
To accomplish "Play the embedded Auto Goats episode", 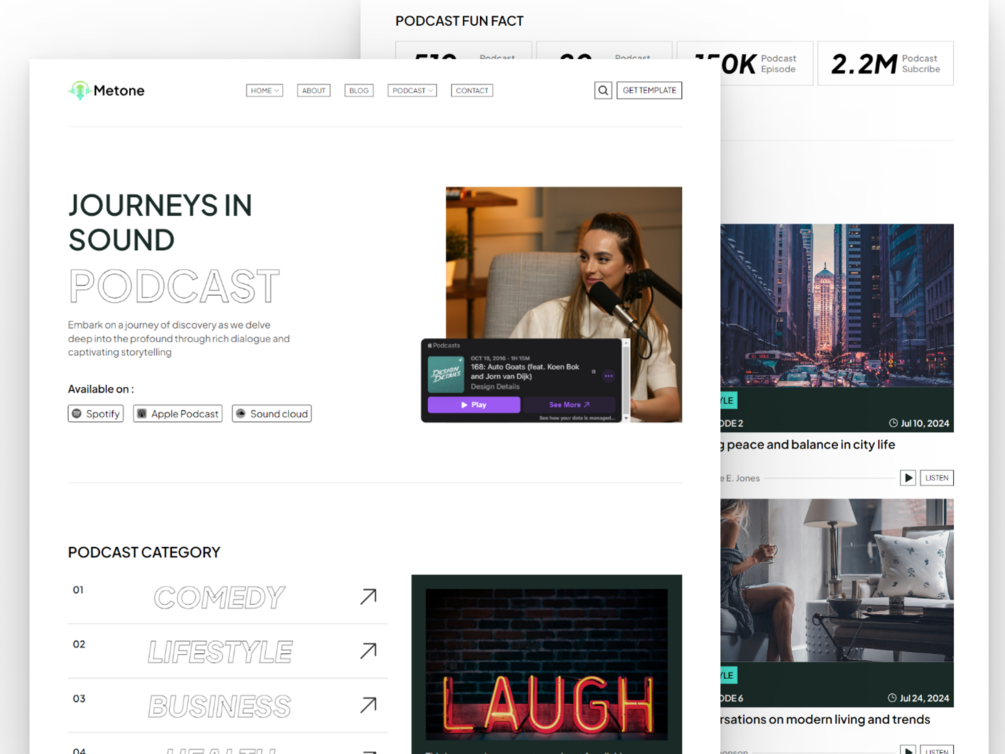I will click(x=474, y=405).
